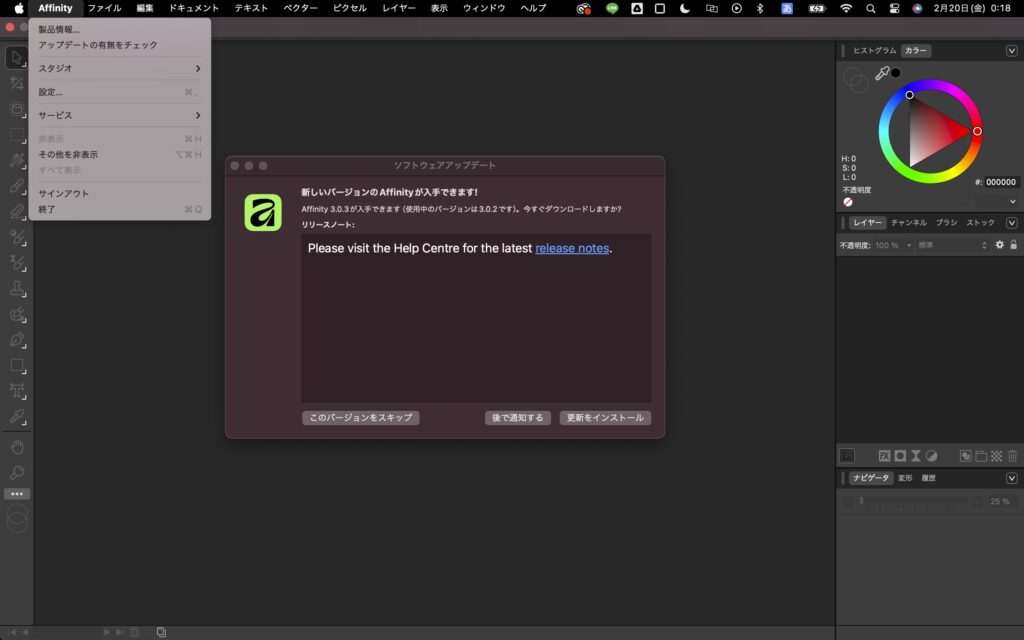1024x640 pixels.
Task: Toggle the no-color opacity swatch
Action: point(848,201)
